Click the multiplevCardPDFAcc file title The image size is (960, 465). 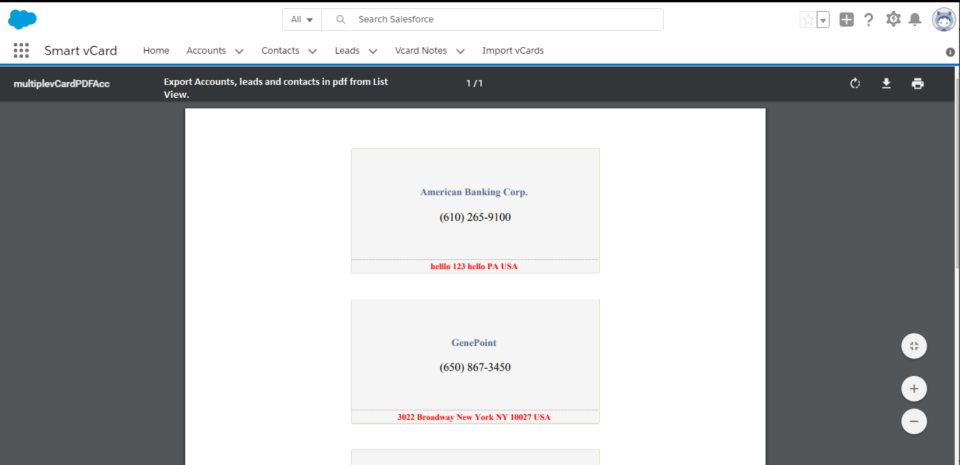click(61, 84)
